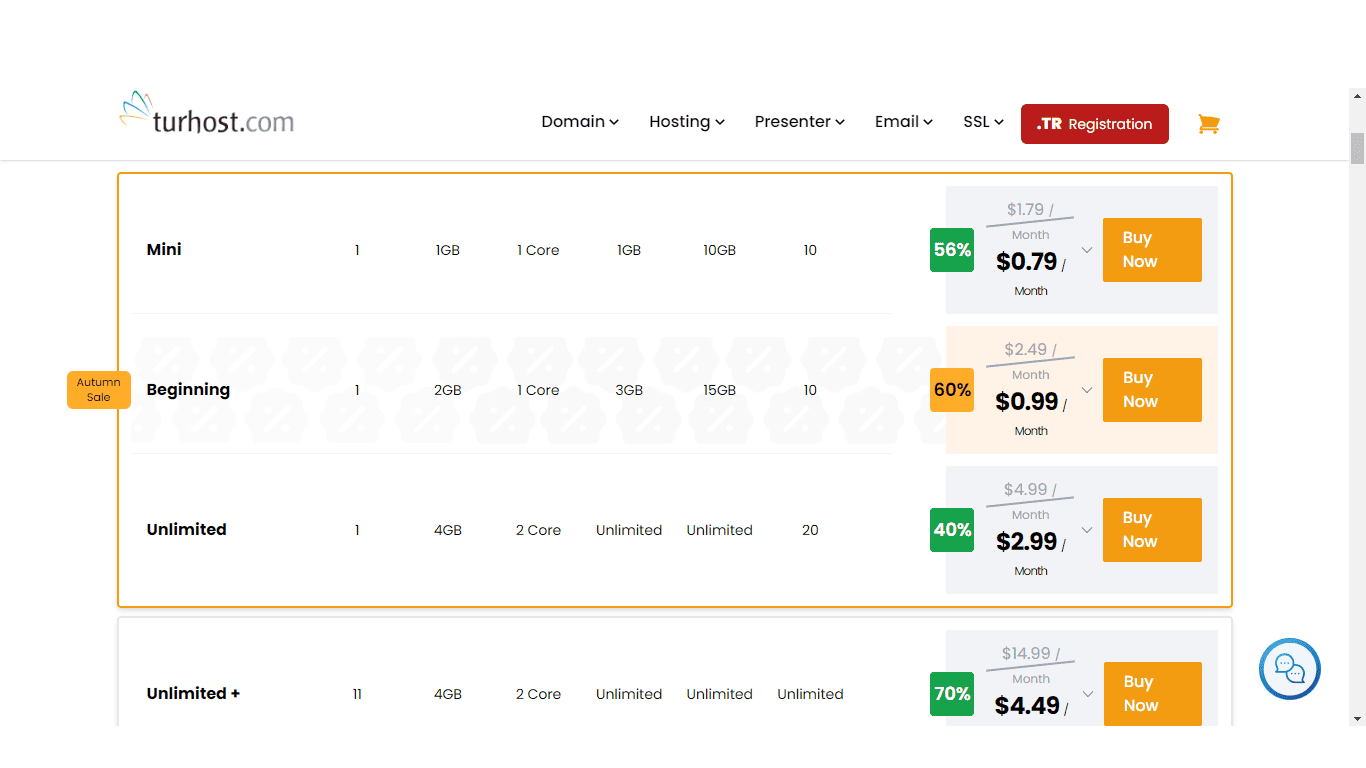Viewport: 1366px width, 768px height.
Task: Select the Beginning plan name
Action: click(188, 390)
